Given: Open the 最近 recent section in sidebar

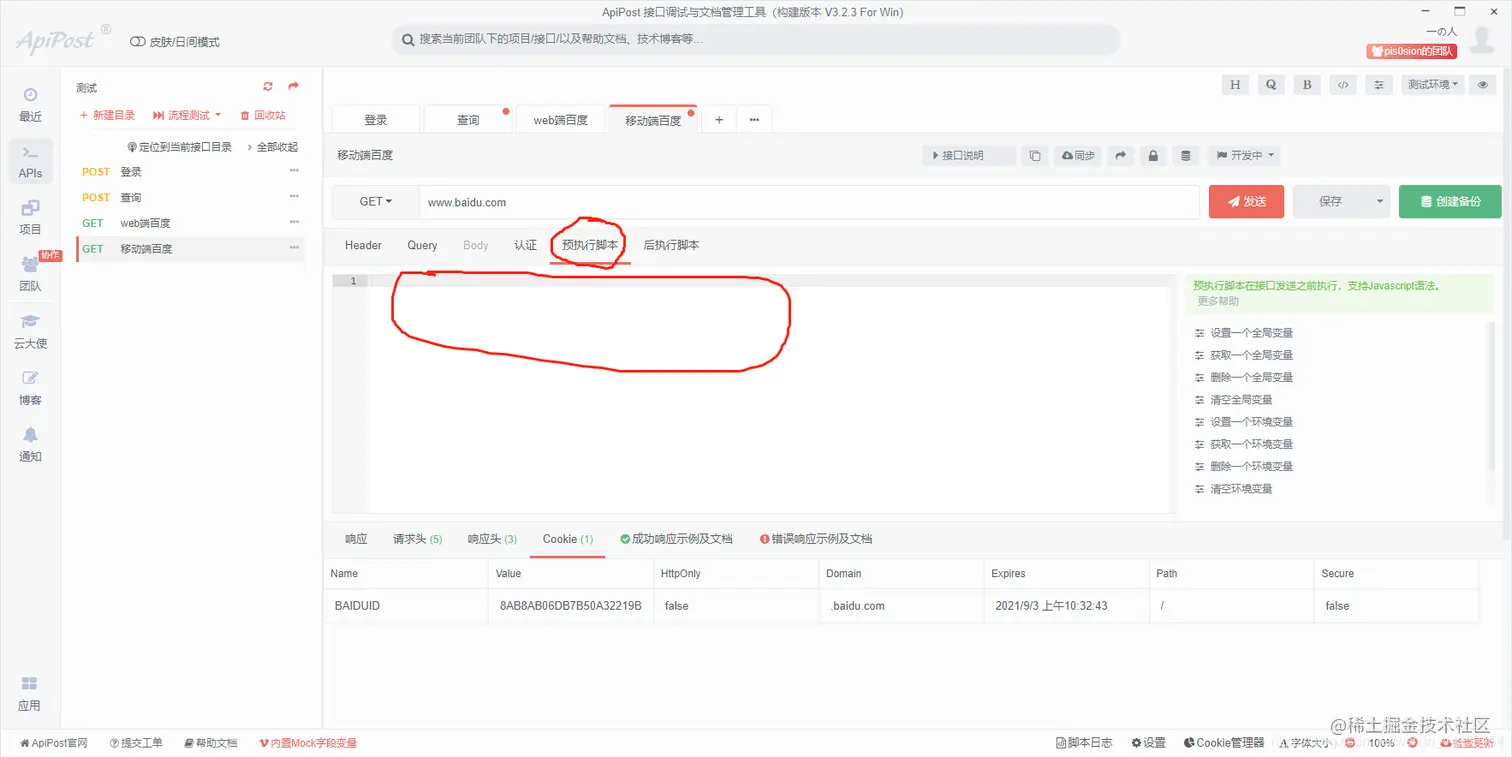Looking at the screenshot, I should coord(30,104).
